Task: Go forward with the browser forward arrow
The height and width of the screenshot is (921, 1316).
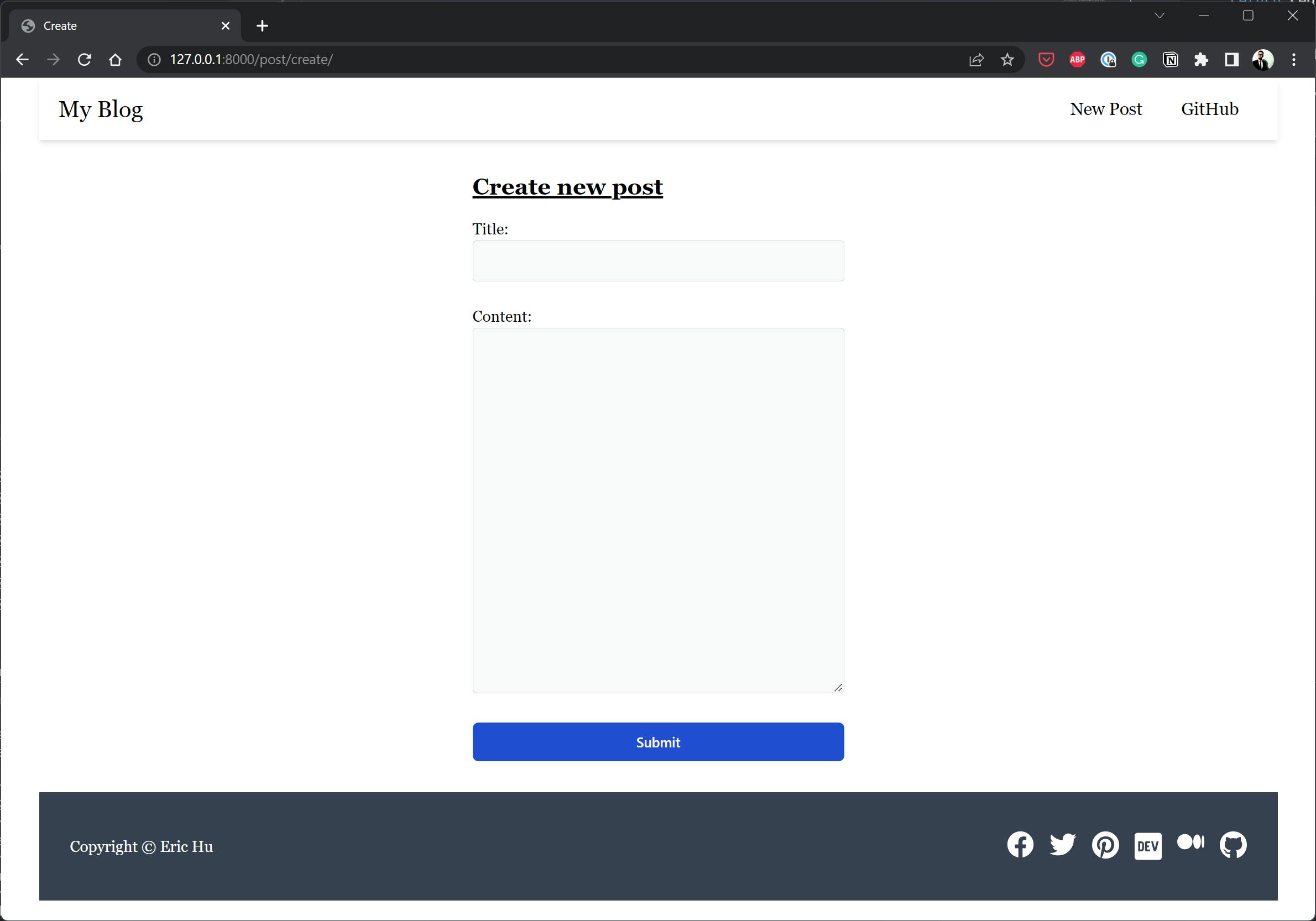Action: pos(53,60)
